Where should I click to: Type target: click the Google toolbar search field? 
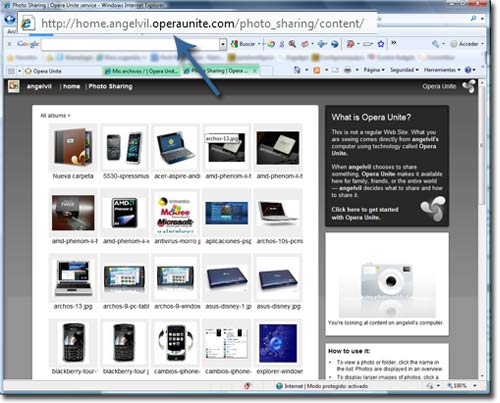[130, 44]
